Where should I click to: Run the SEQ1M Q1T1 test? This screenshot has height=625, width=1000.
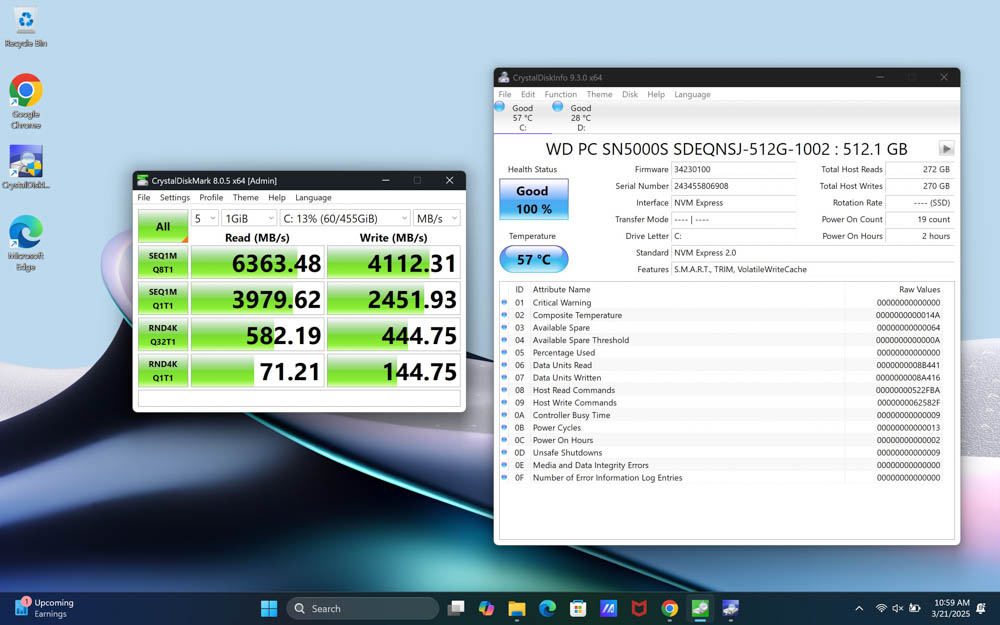(x=163, y=298)
